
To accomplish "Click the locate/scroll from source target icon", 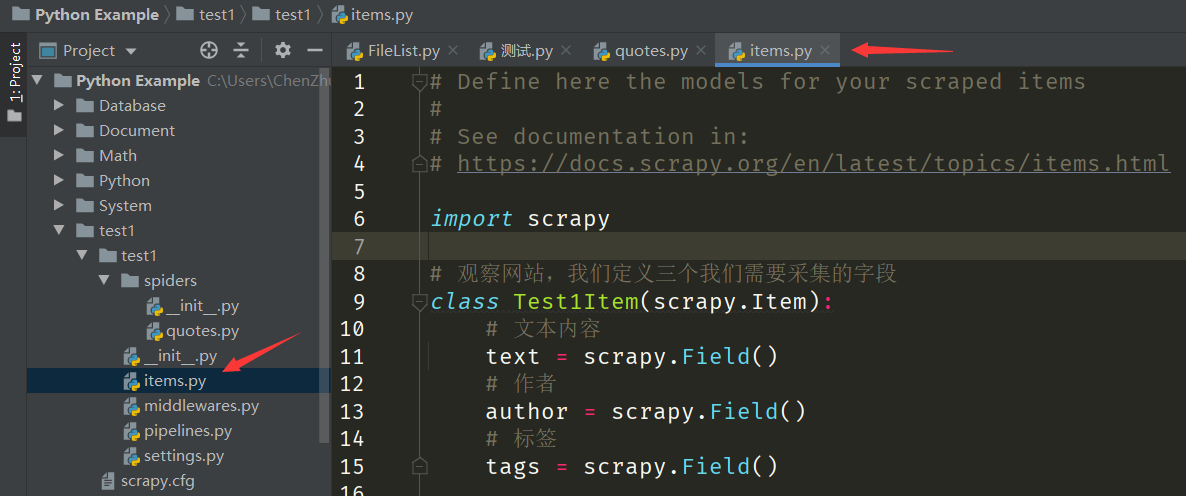I will (x=209, y=50).
